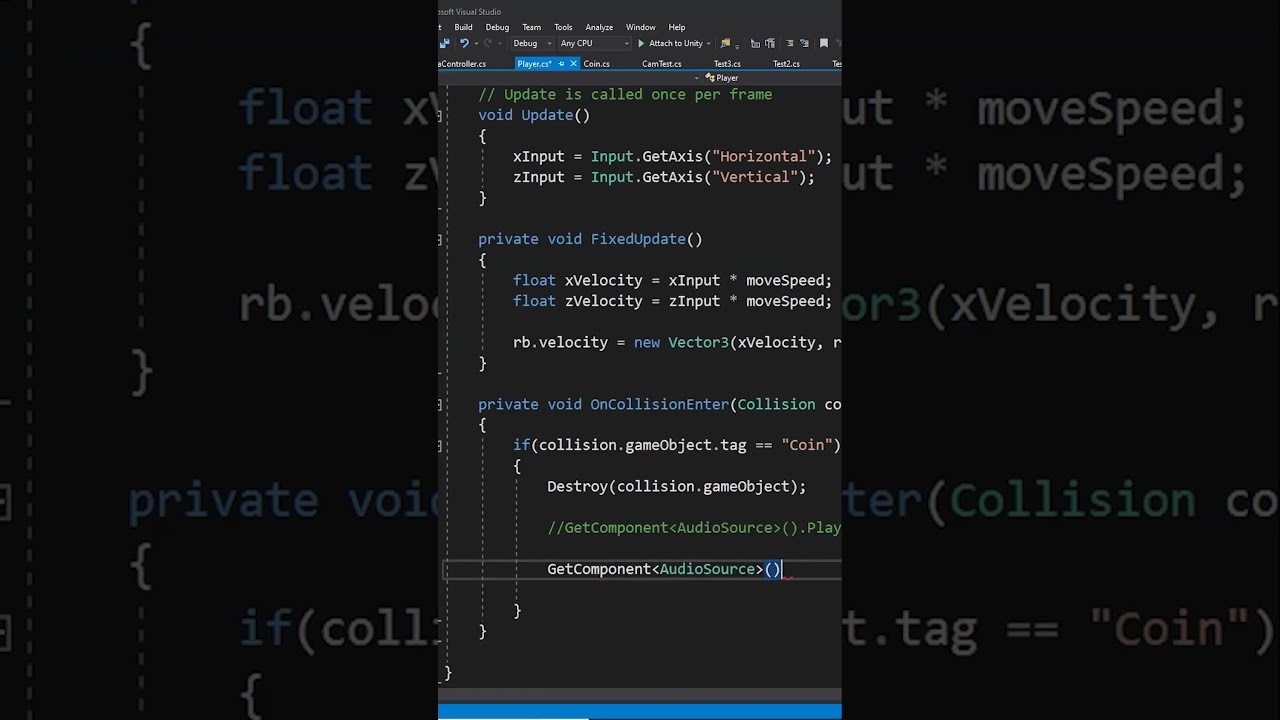Open the Team menu

531,27
